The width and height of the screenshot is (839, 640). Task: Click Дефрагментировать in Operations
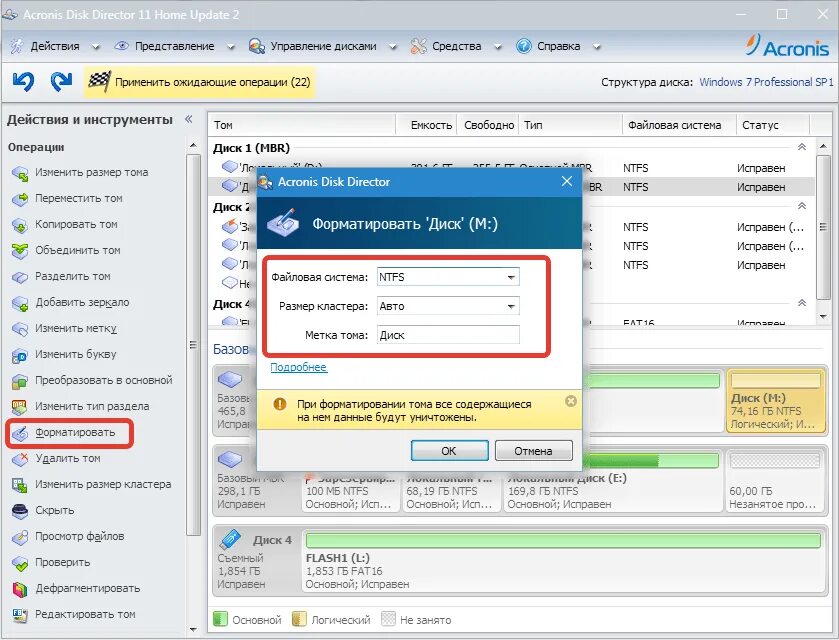pos(88,589)
